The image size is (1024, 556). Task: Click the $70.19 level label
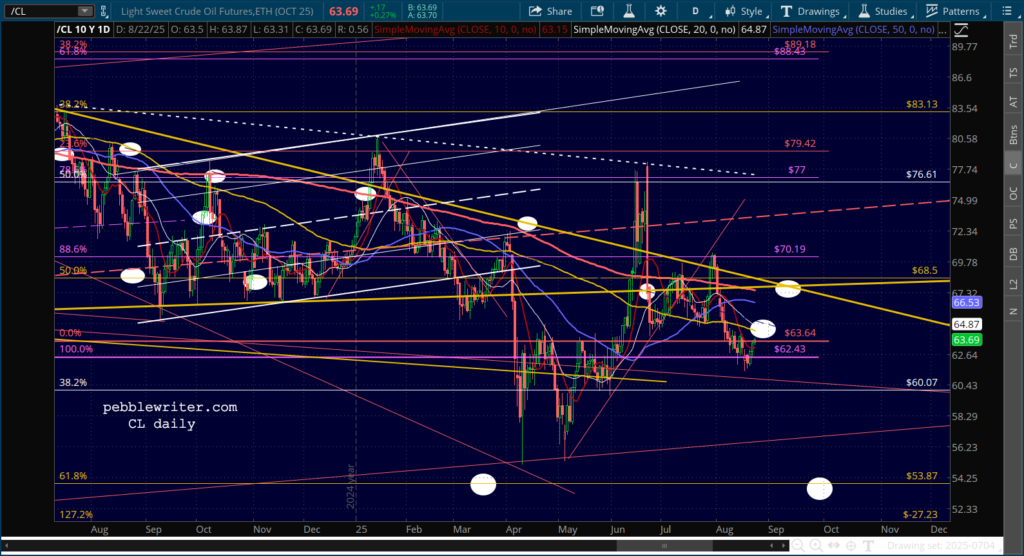point(790,249)
